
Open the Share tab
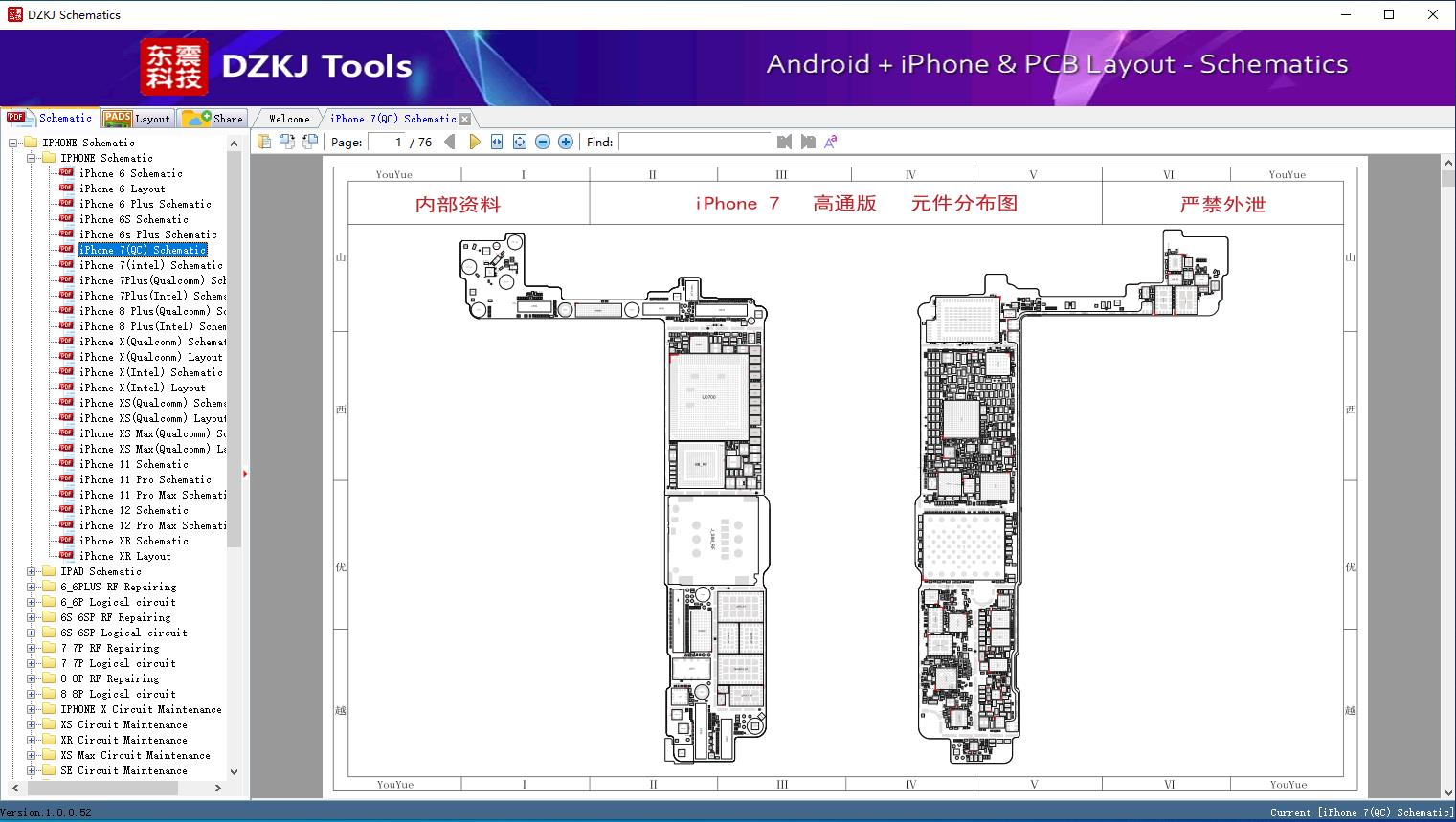point(213,119)
